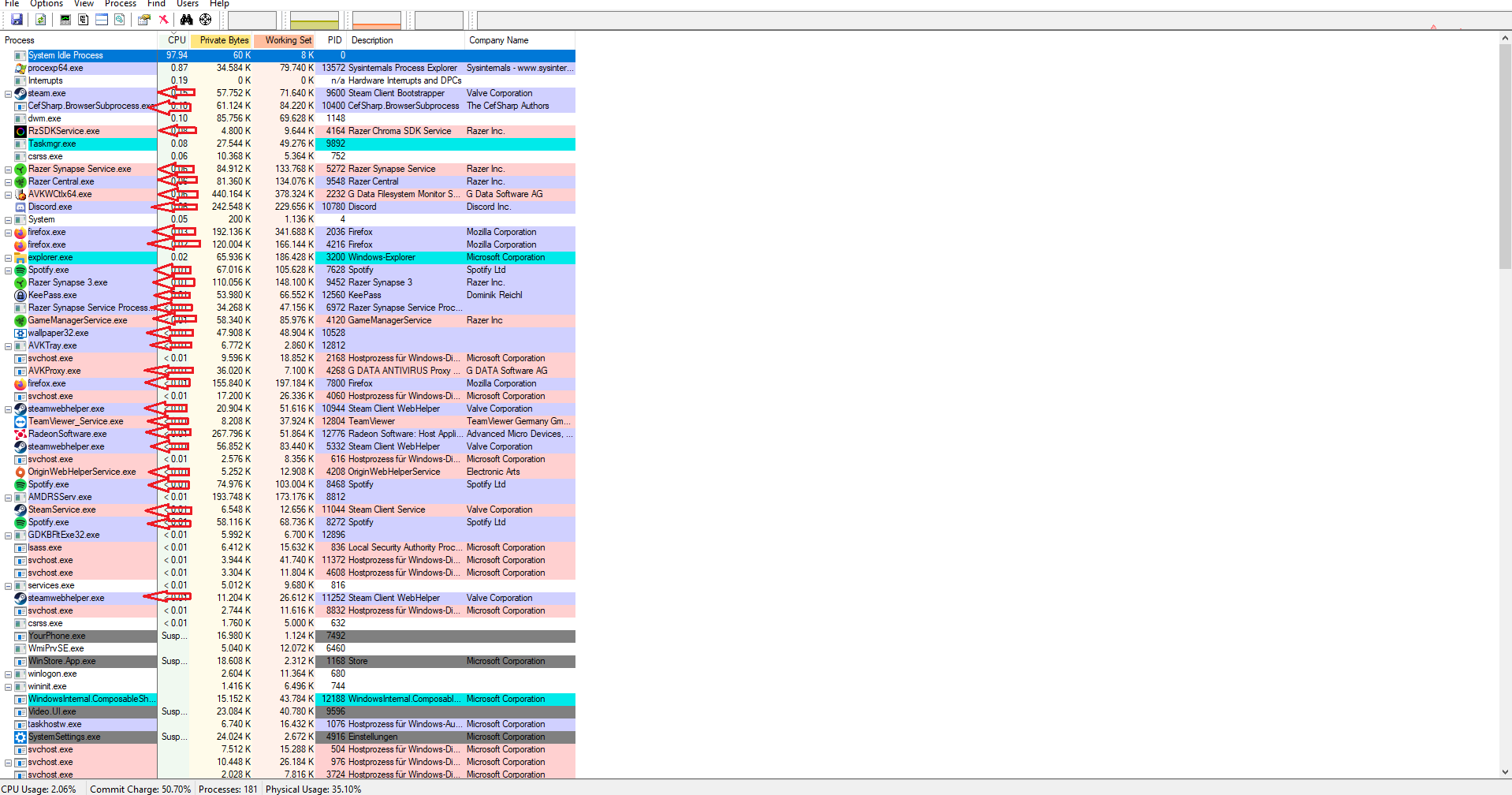Kill selected process with red X icon
1512x795 pixels.
click(163, 20)
